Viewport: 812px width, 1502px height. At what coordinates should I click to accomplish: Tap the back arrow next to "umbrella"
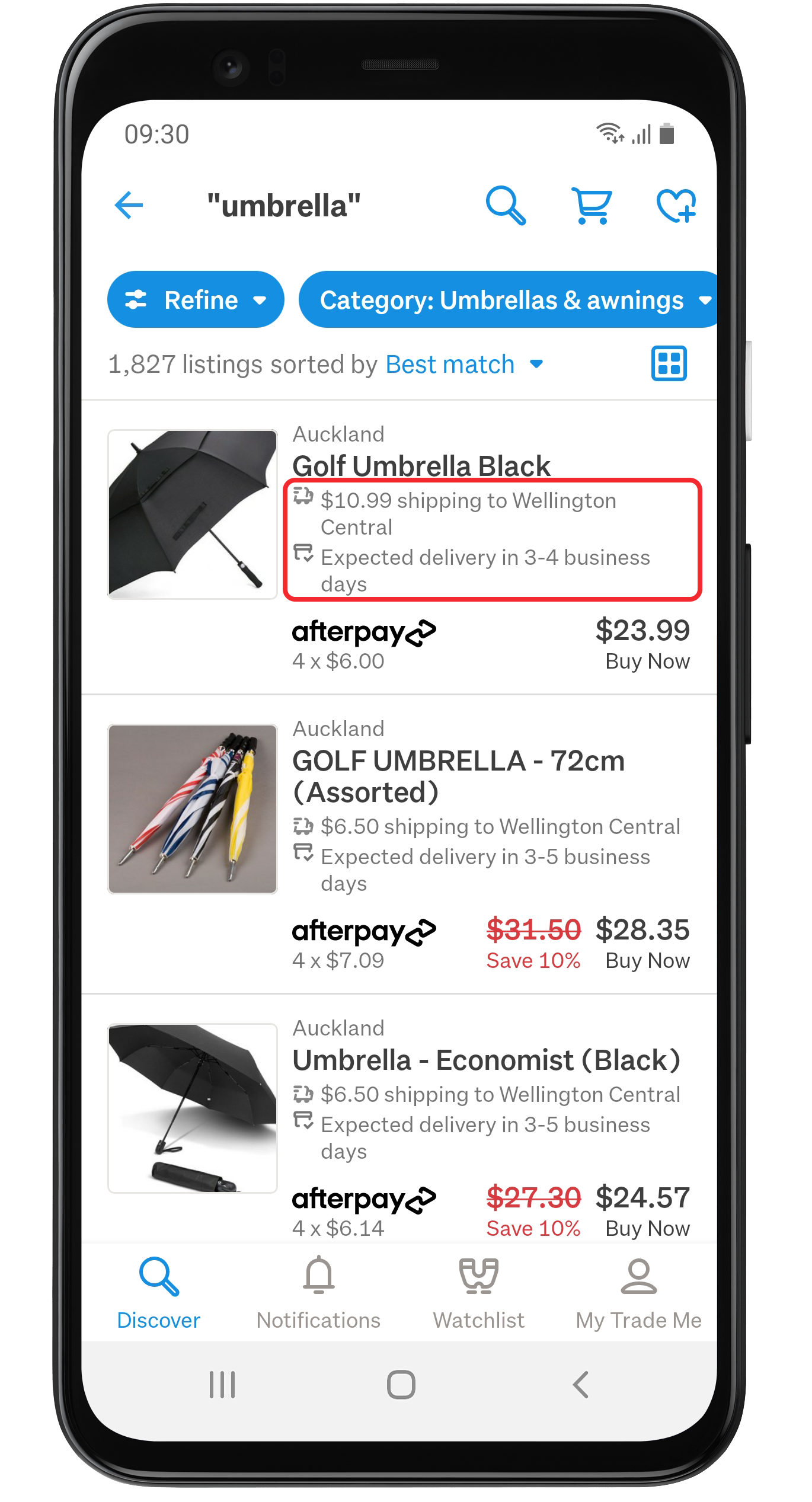pos(129,206)
